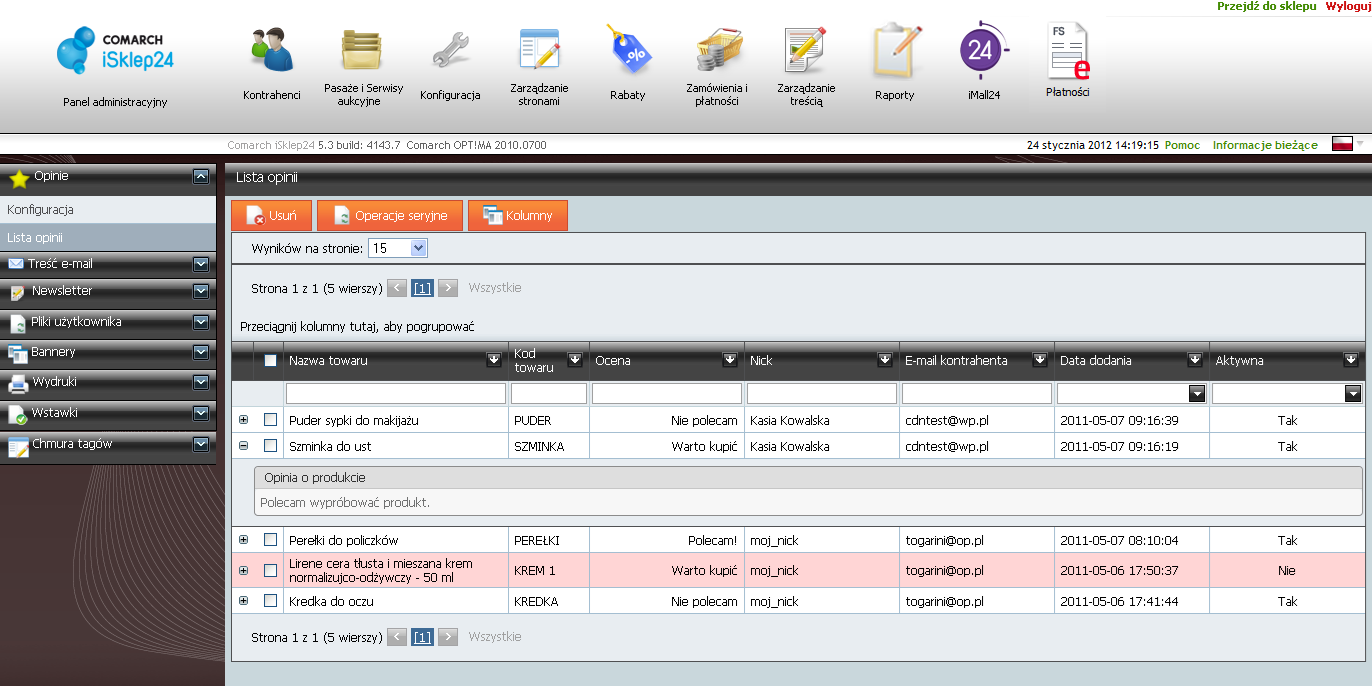1372x686 pixels.
Task: Click the Usuń button
Action: pos(271,216)
